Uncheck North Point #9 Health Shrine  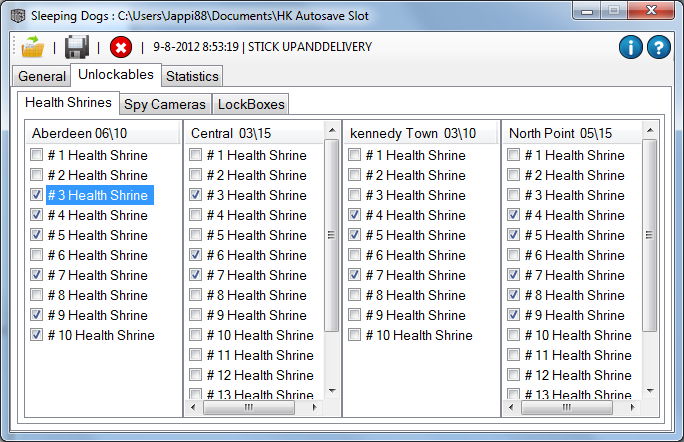pos(514,315)
